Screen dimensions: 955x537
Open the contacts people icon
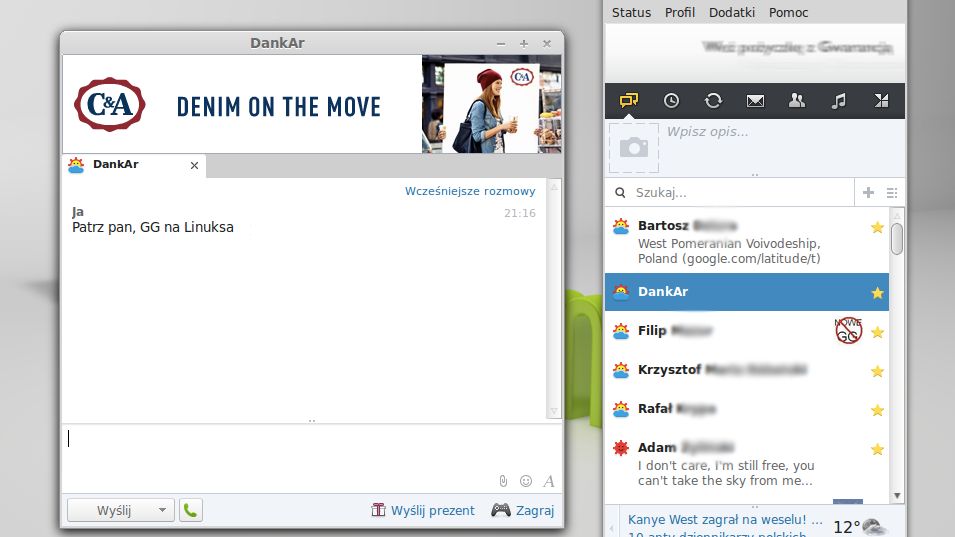coord(797,100)
